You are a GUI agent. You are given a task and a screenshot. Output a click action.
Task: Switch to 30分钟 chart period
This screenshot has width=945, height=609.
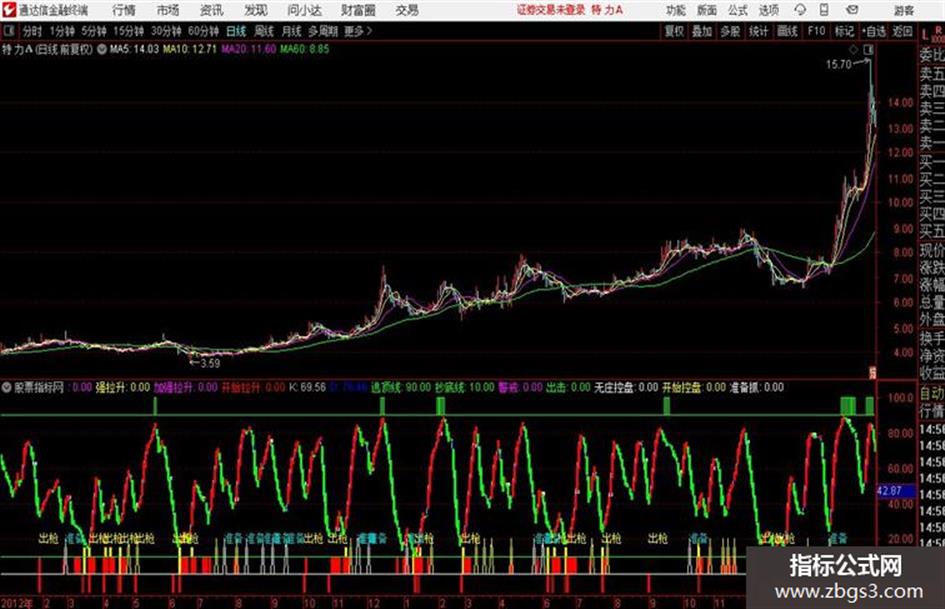(166, 31)
